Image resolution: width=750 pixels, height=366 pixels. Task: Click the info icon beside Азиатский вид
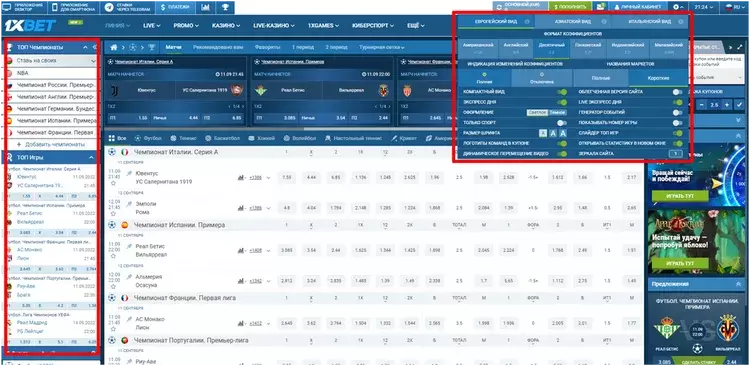coord(604,22)
